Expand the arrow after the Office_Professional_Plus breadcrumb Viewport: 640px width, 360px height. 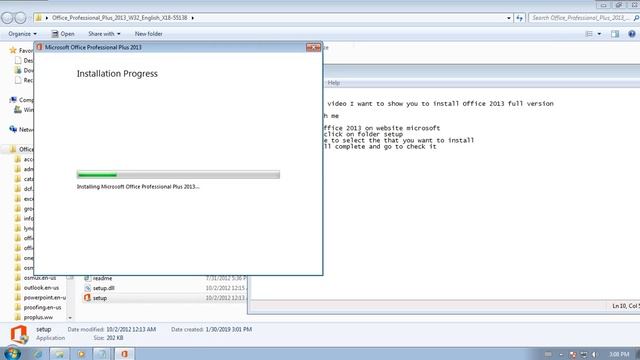click(193, 18)
